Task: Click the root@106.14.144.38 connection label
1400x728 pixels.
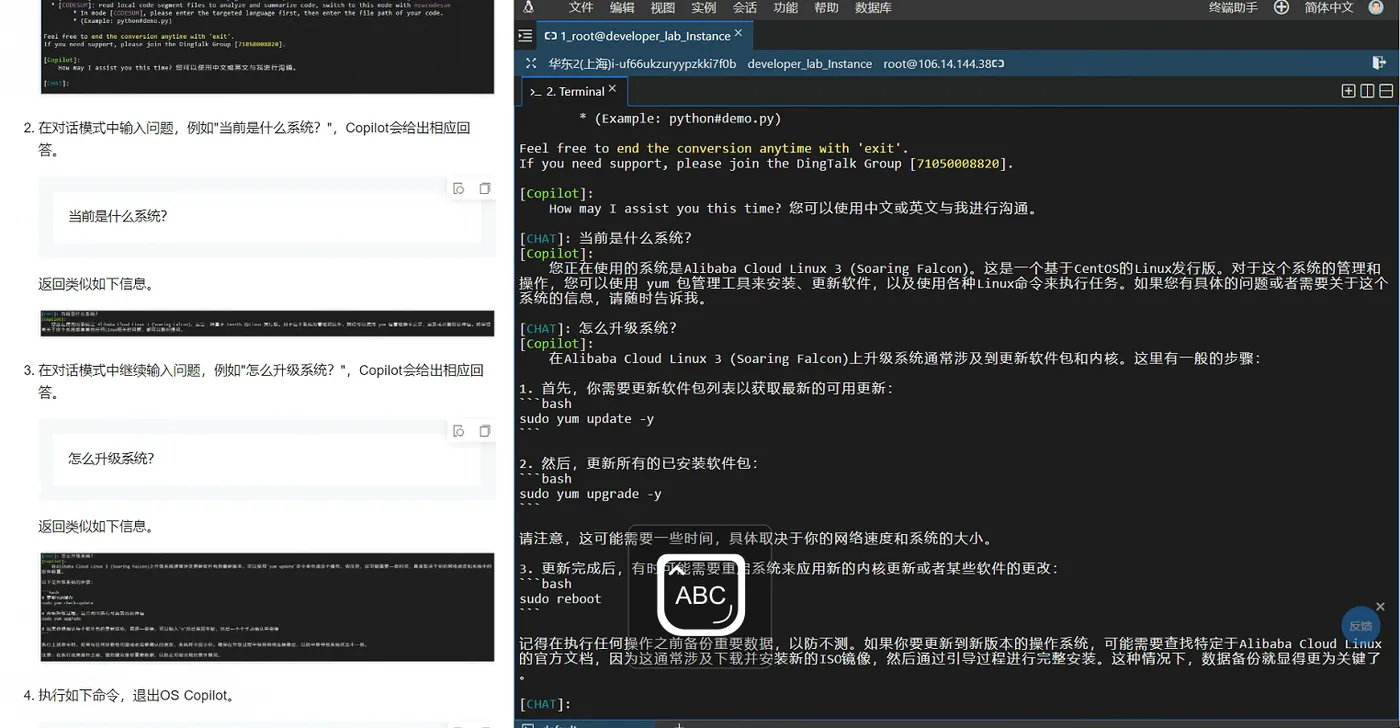Action: coord(937,64)
